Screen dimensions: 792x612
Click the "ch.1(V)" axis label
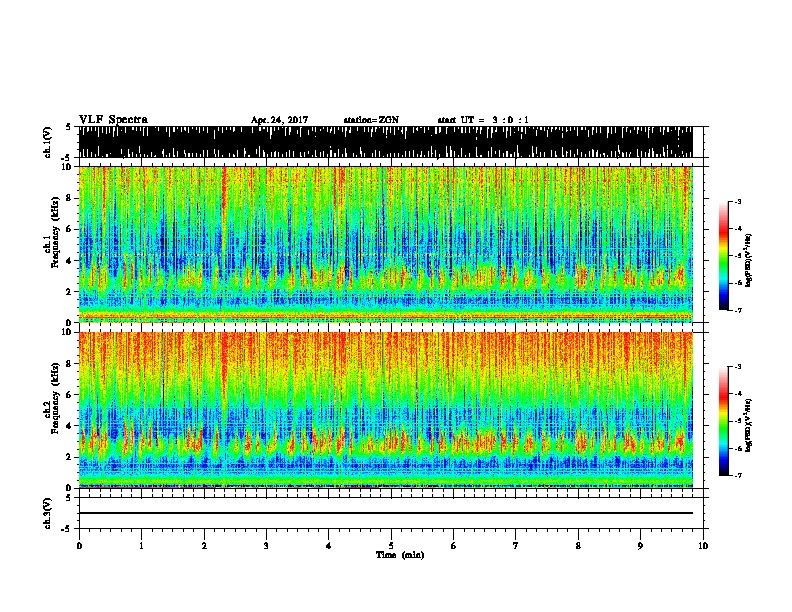[x=48, y=142]
